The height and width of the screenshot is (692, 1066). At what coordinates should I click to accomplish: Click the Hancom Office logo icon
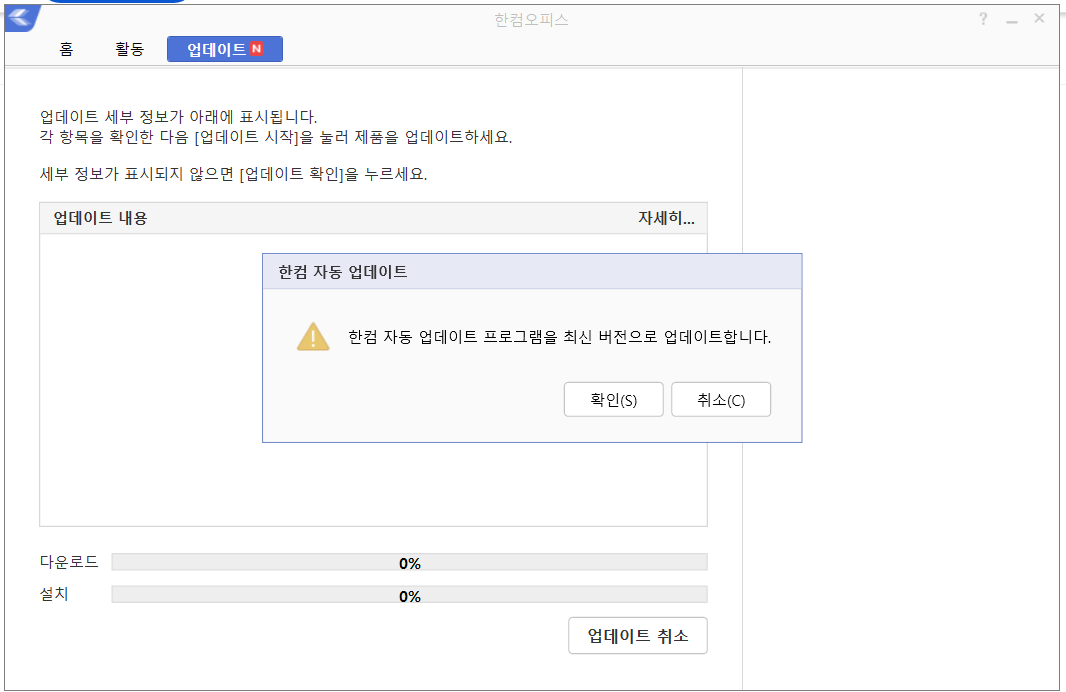(22, 18)
